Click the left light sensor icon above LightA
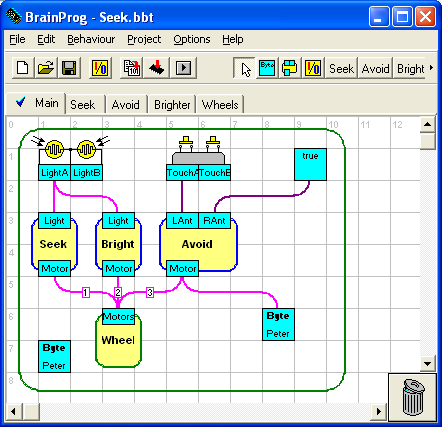Image resolution: width=442 pixels, height=427 pixels. tap(54, 149)
